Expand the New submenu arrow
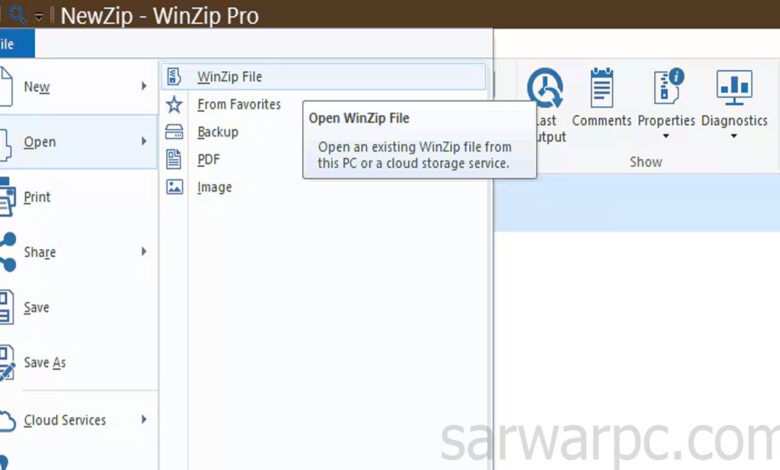The width and height of the screenshot is (780, 470). click(144, 86)
